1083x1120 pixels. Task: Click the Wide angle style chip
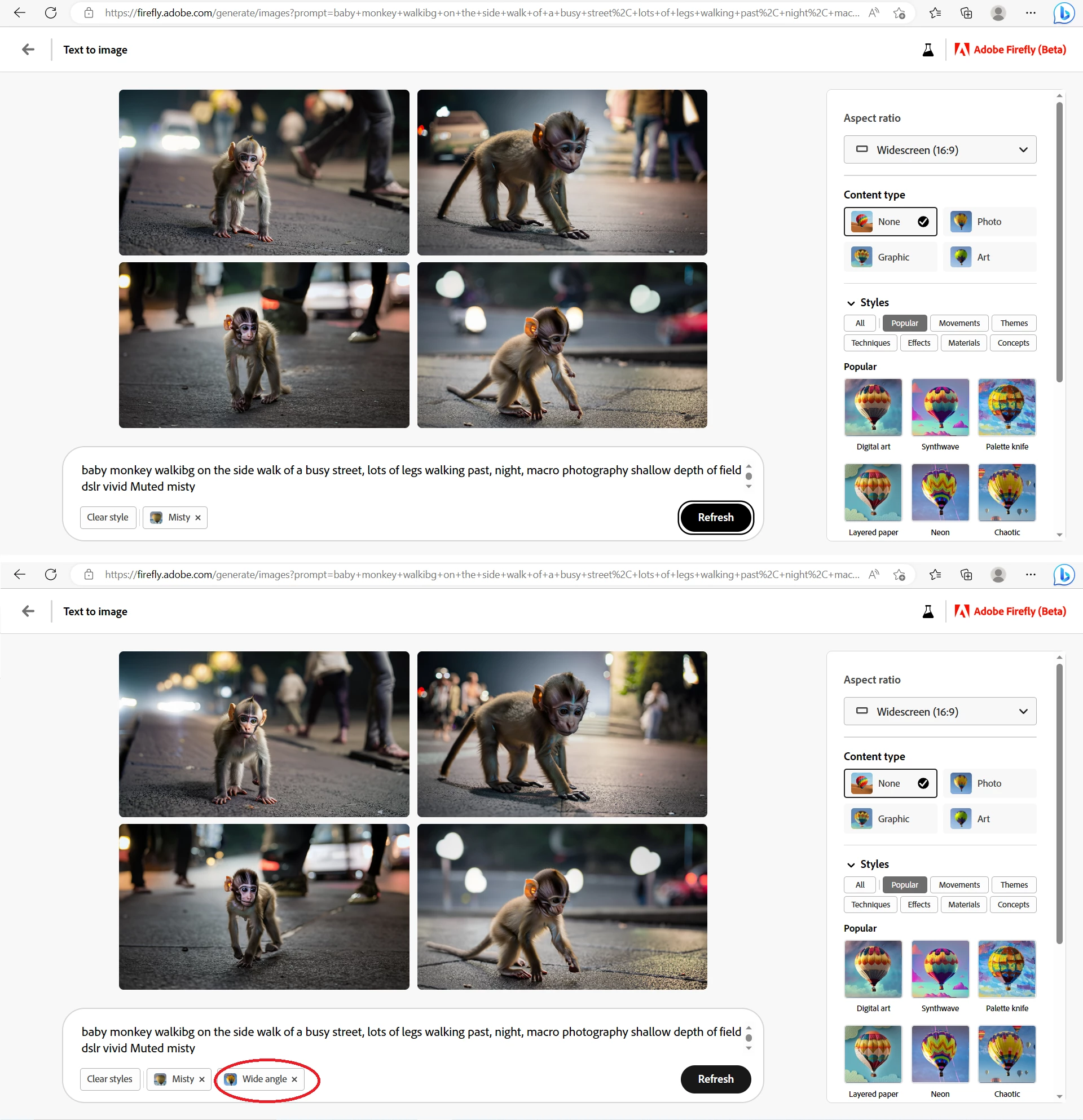263,1079
